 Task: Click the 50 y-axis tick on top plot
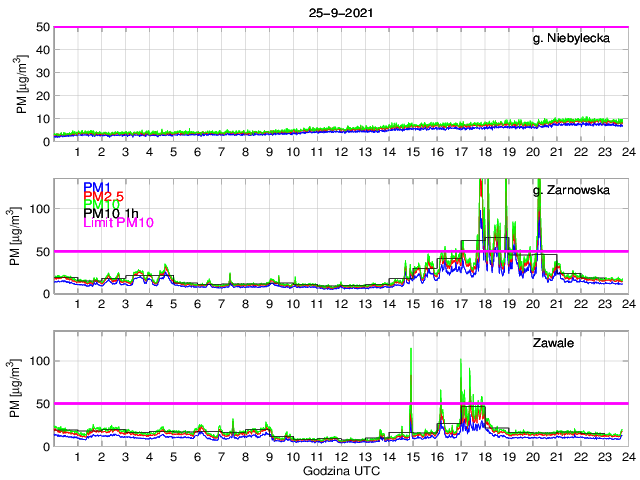tap(43, 27)
